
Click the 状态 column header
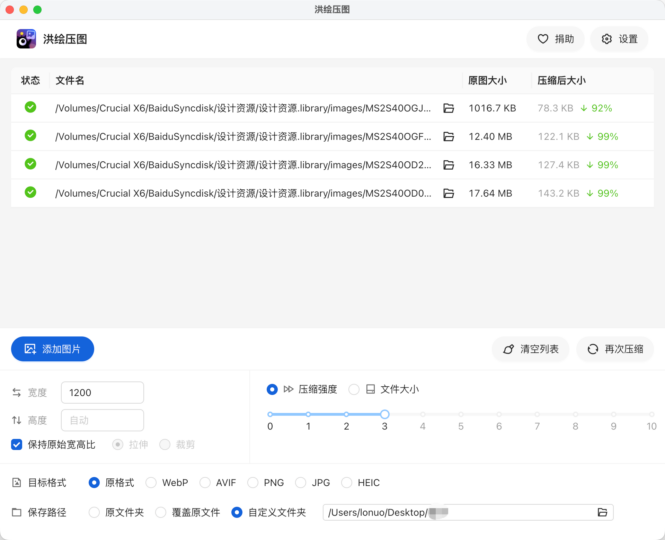[x=31, y=80]
